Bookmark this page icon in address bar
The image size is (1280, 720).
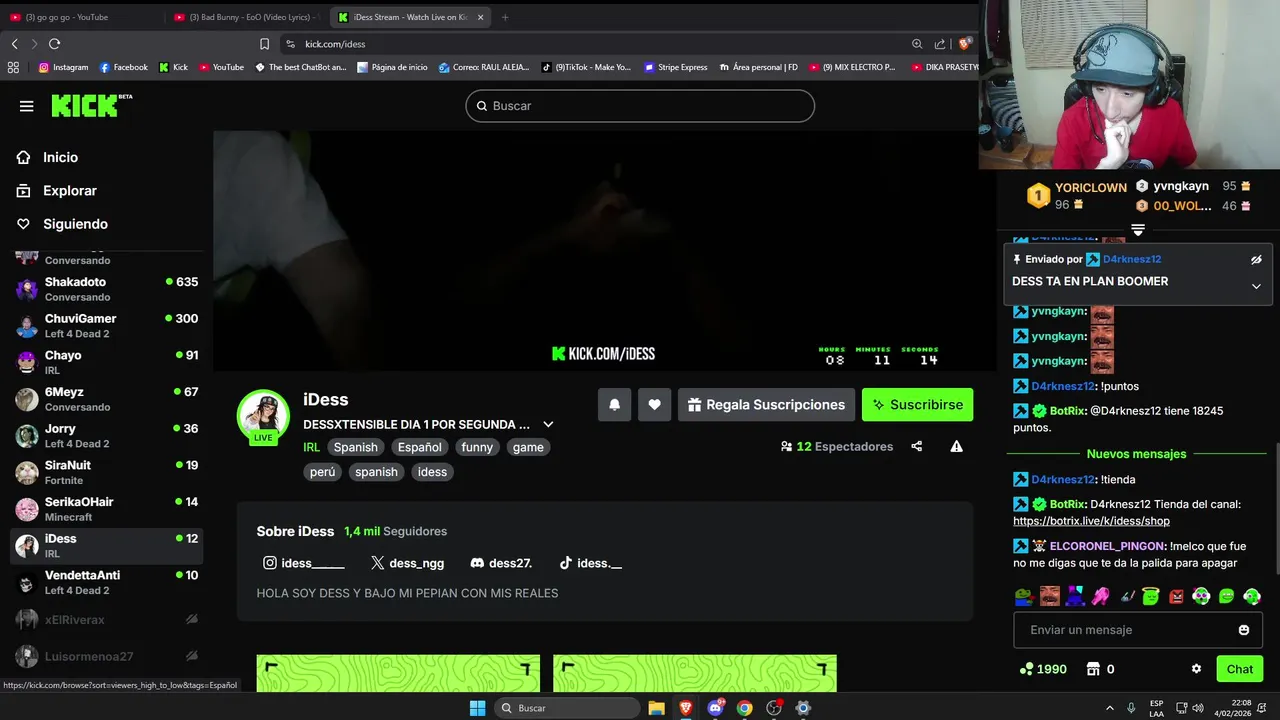tap(264, 44)
